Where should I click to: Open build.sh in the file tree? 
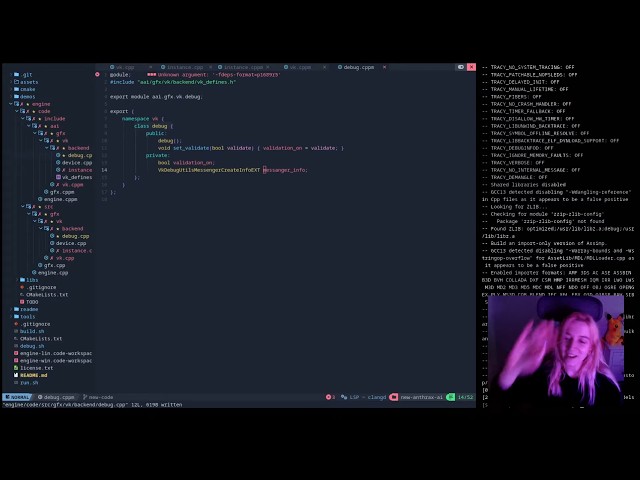29,331
